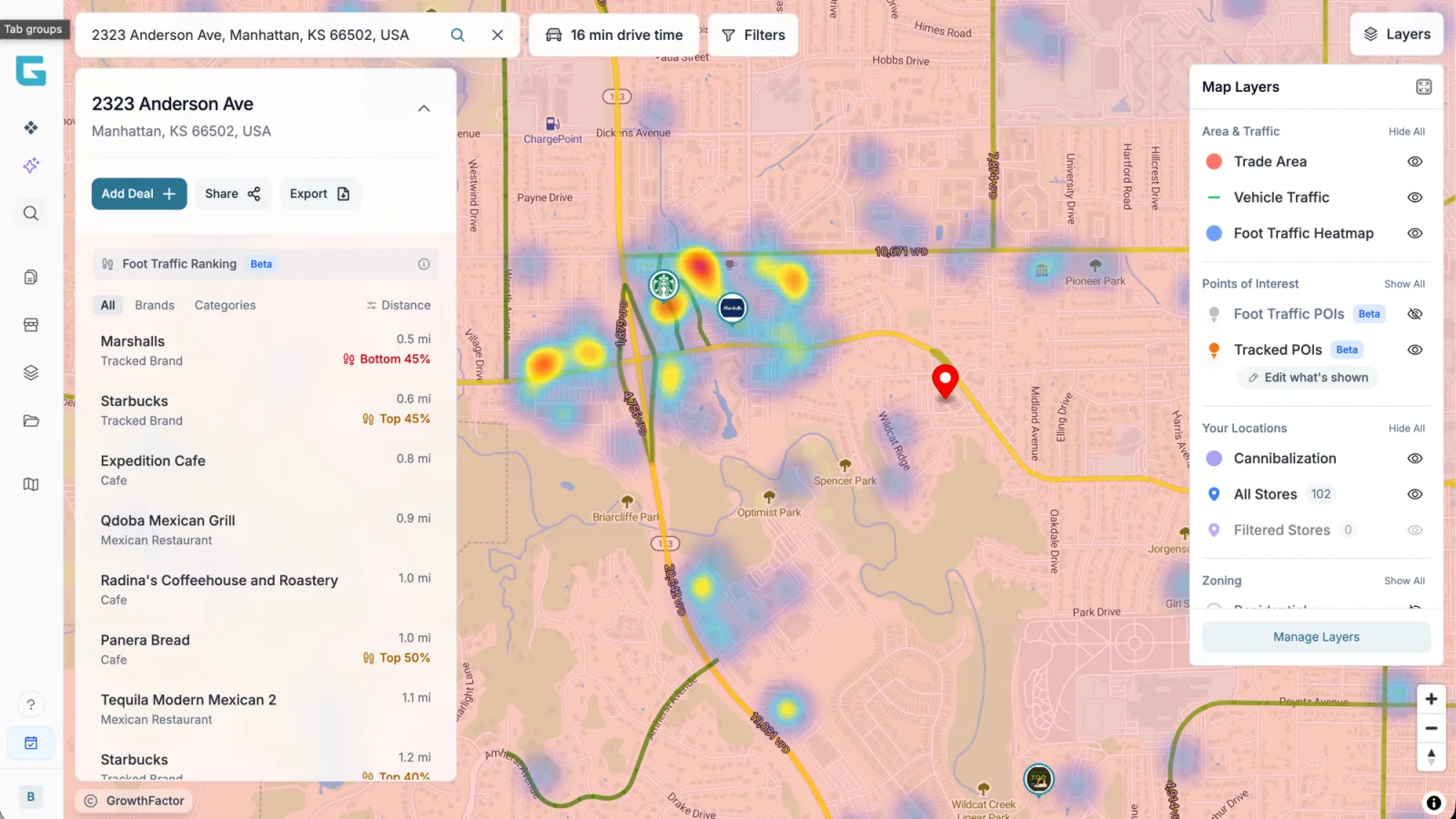Click Edit what's shown
This screenshot has height=819, width=1456.
tap(1308, 378)
